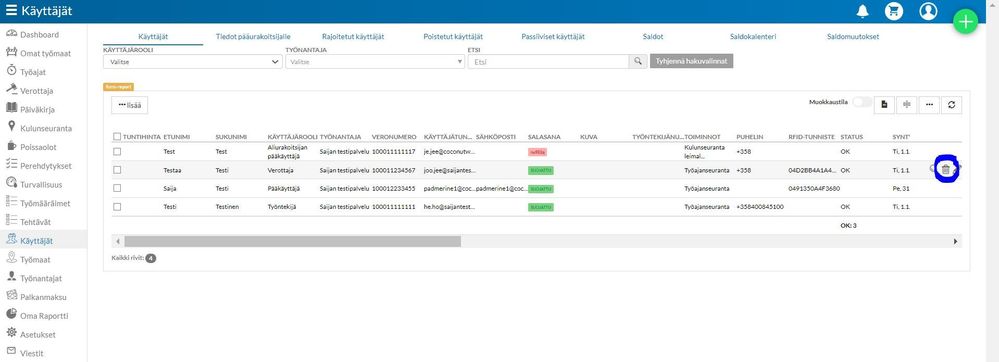Select checkbox for Testi Testinen row
The width and height of the screenshot is (999, 362).
pyautogui.click(x=117, y=207)
